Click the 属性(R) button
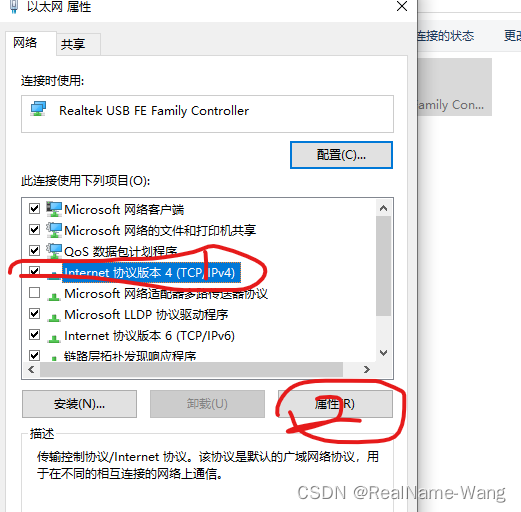This screenshot has height=512, width=521. coord(335,404)
